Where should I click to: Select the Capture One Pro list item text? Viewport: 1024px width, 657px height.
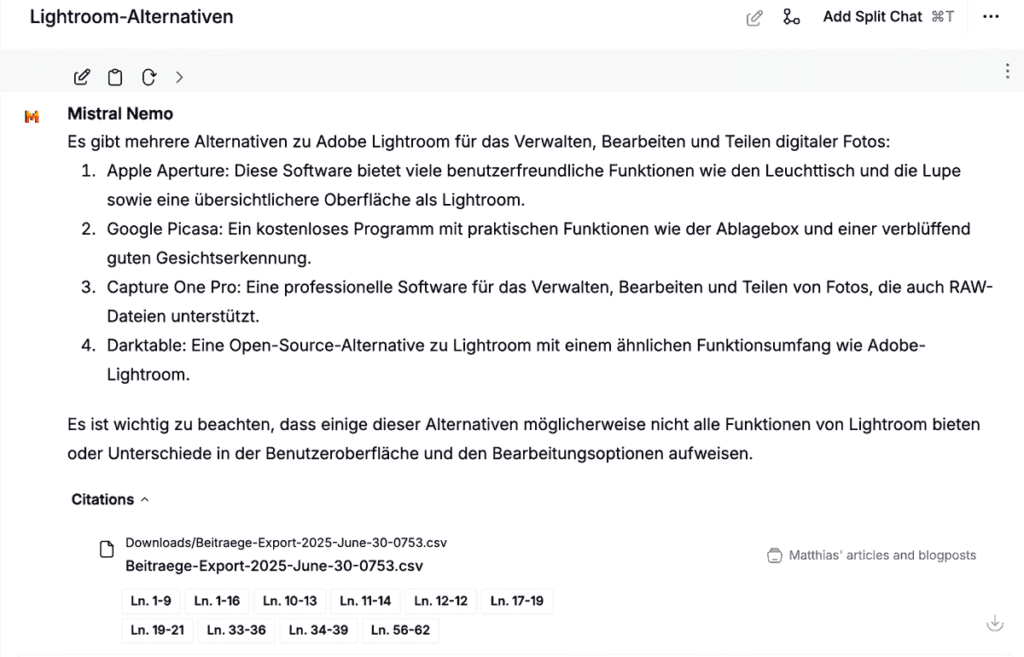[x=550, y=302]
